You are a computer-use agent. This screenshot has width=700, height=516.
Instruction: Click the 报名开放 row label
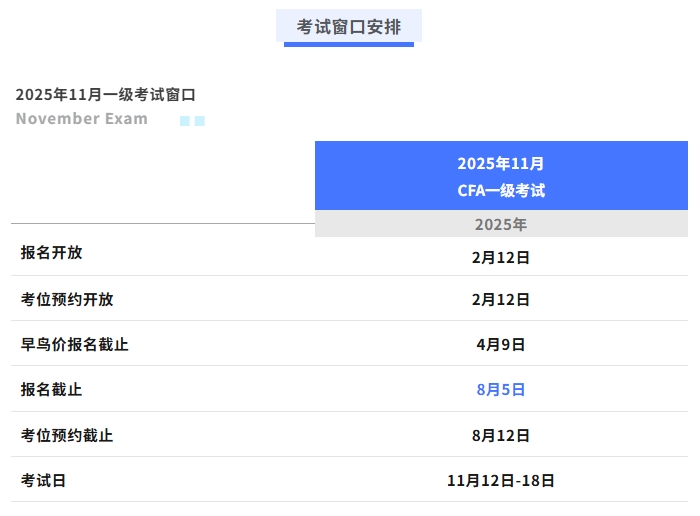click(x=51, y=253)
